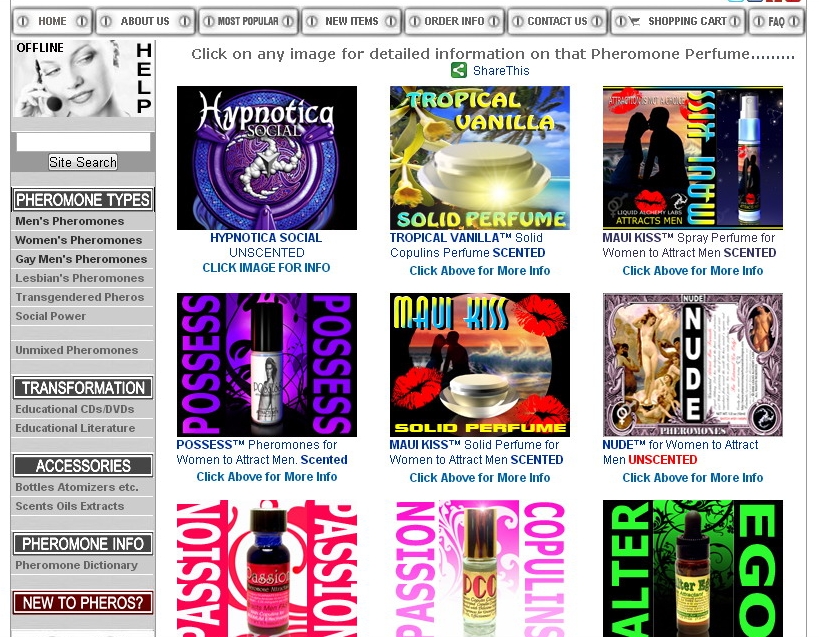Click the green ShareThis icon
Viewport: 819px width, 637px height.
pyautogui.click(x=459, y=70)
